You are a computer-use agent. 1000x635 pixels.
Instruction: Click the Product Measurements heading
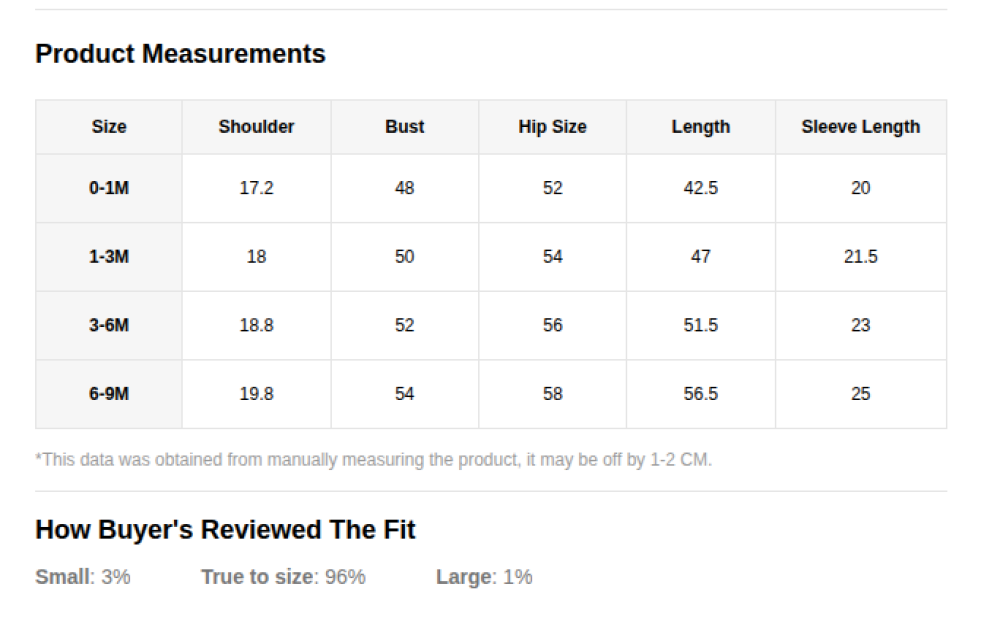click(180, 54)
